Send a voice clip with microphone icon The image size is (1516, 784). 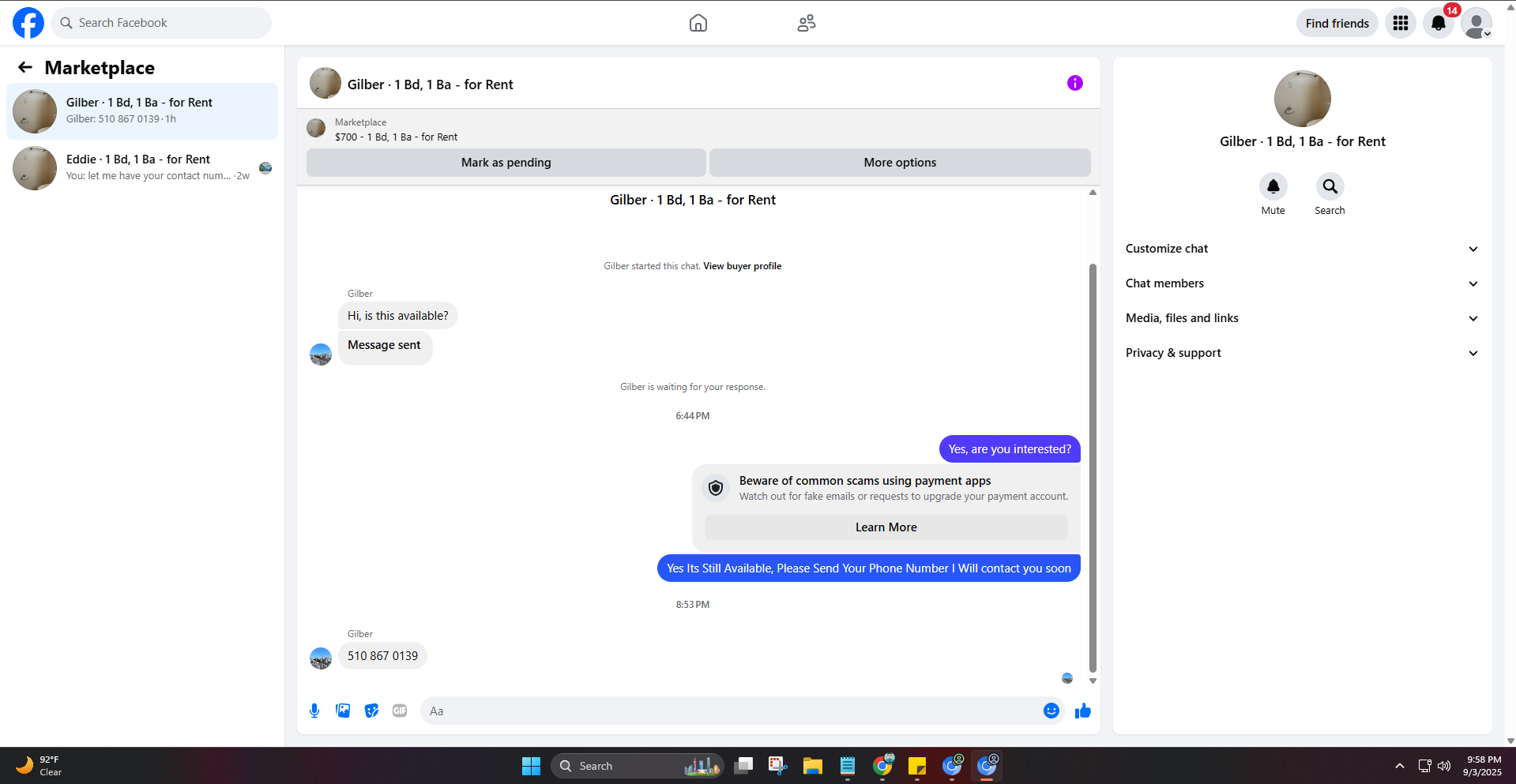pyautogui.click(x=314, y=711)
